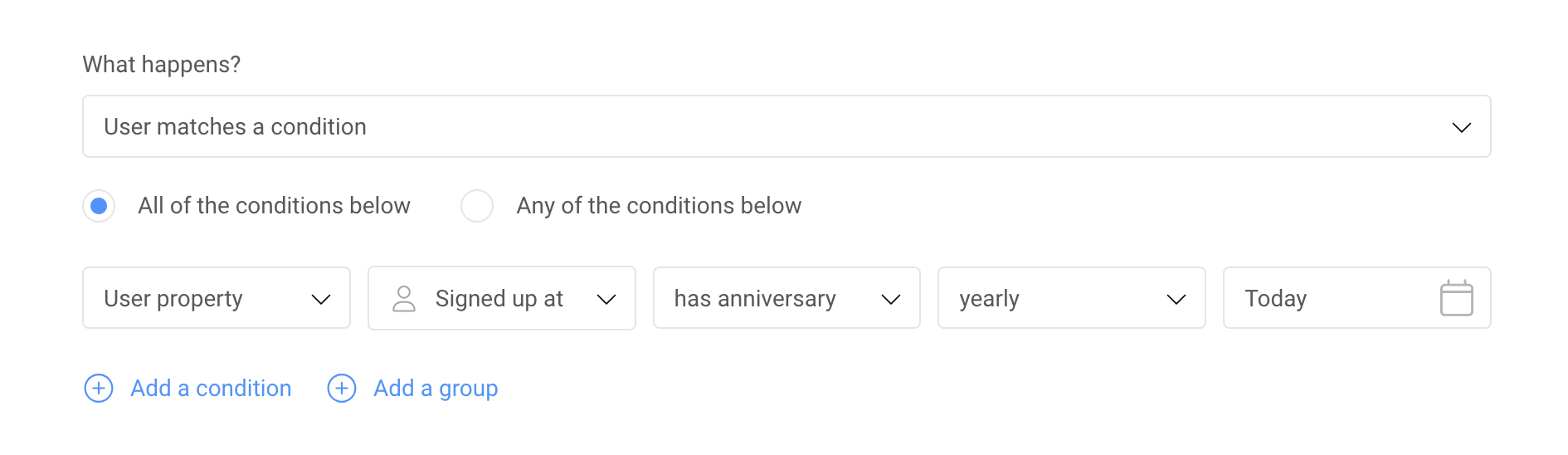The image size is (1568, 455).
Task: Click the plus circle icon for Add a group
Action: 342,388
